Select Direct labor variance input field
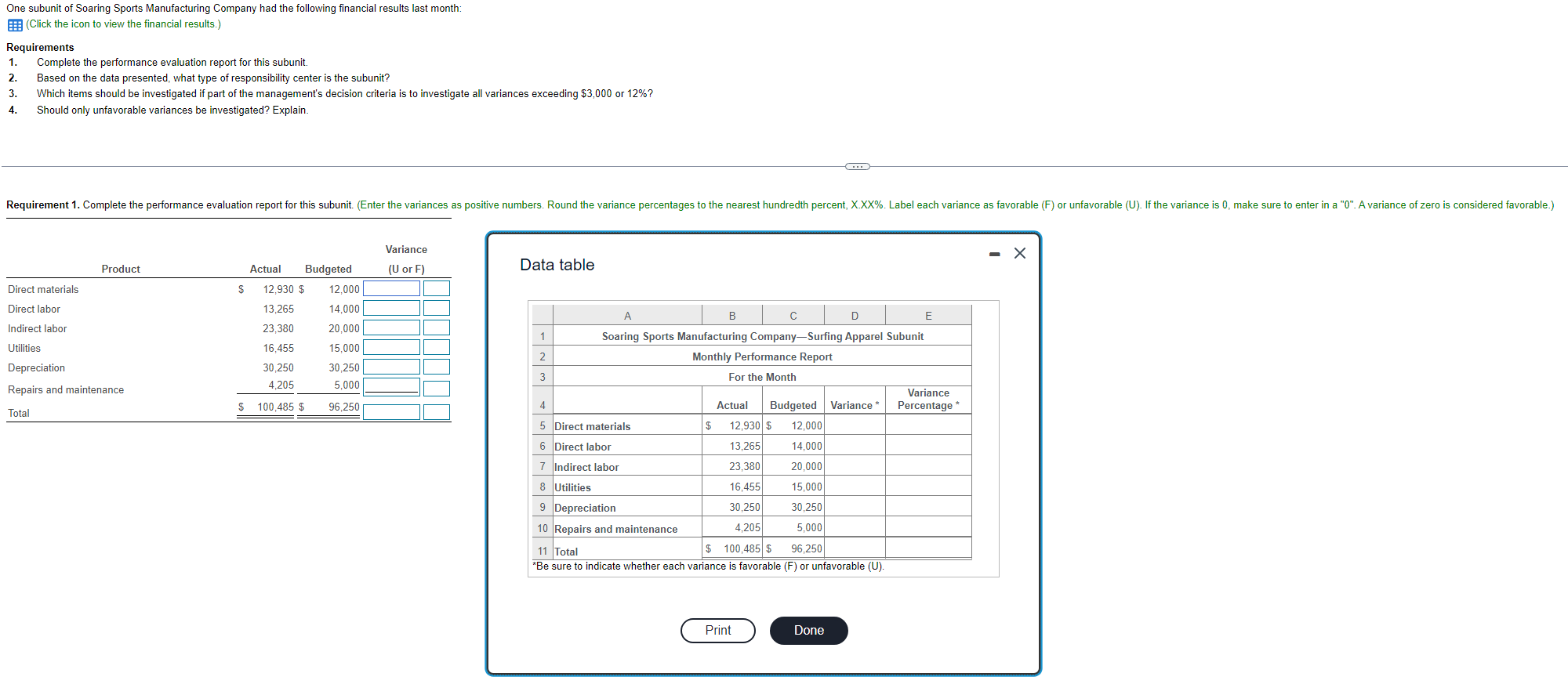The height and width of the screenshot is (684, 1568). (391, 308)
